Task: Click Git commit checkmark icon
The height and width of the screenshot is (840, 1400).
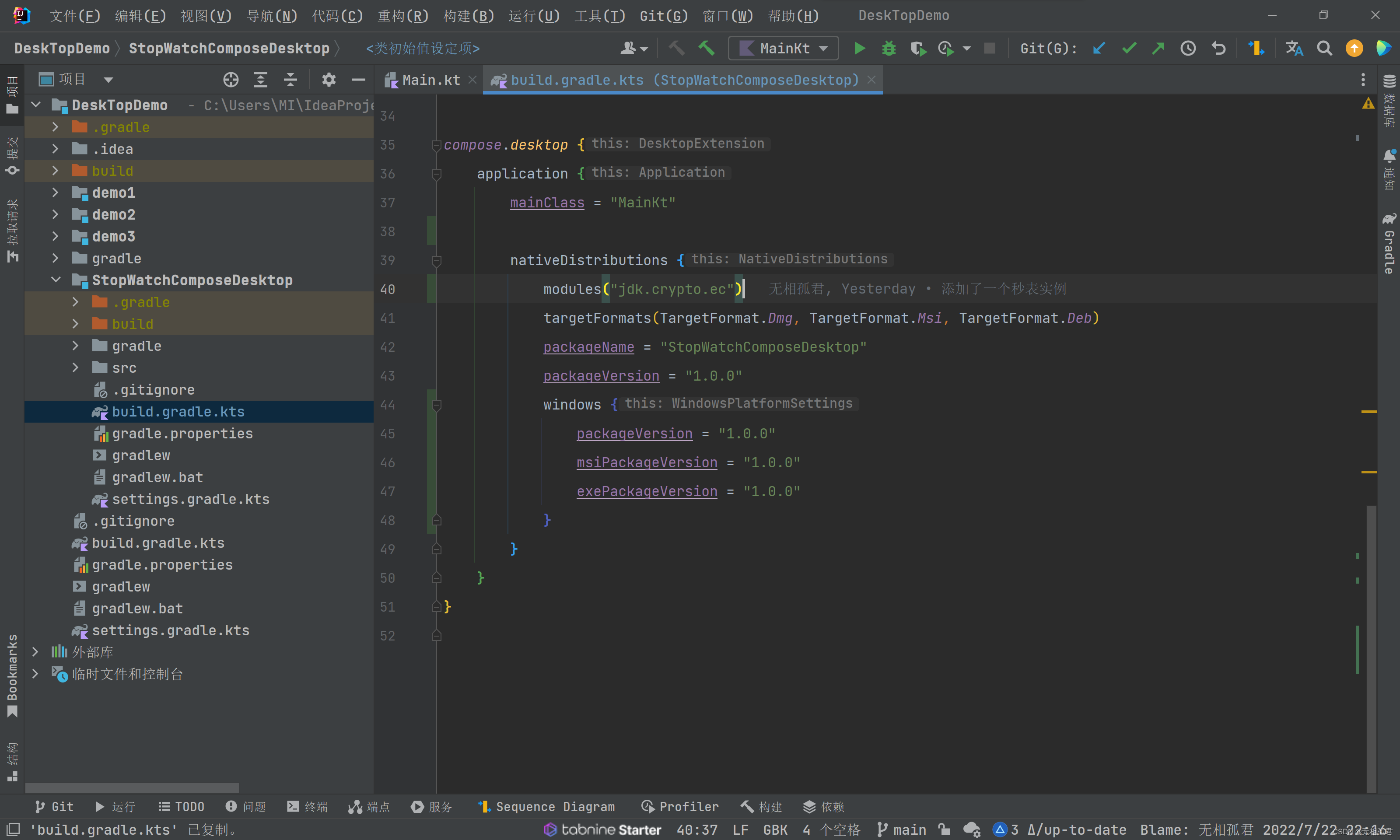Action: point(1129,49)
